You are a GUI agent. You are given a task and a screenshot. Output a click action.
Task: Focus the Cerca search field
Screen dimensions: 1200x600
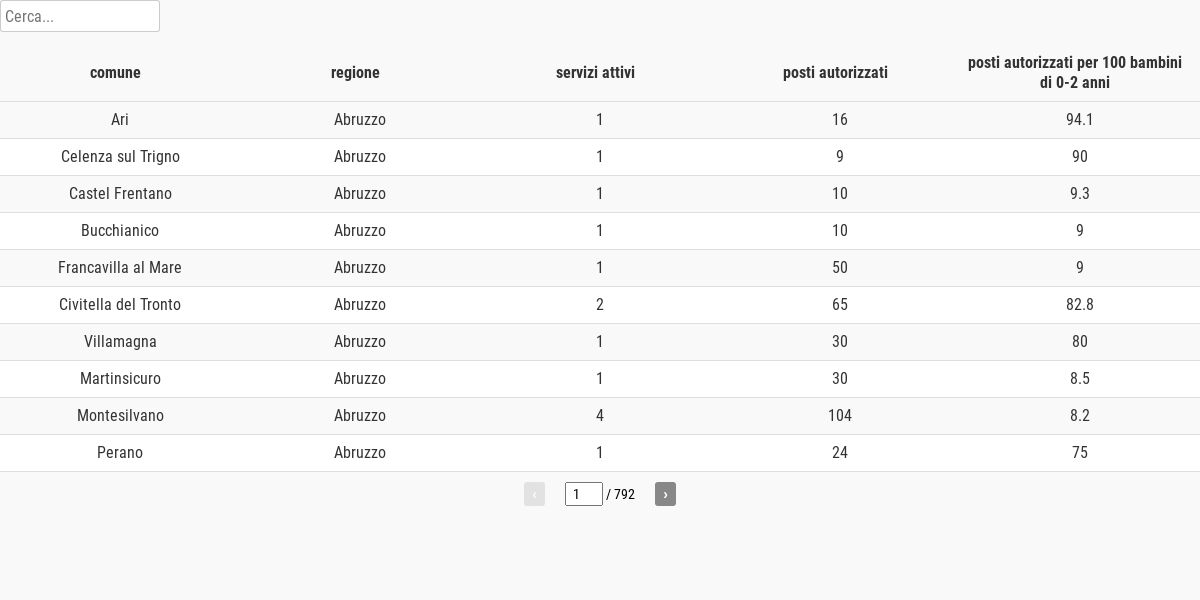[x=80, y=16]
